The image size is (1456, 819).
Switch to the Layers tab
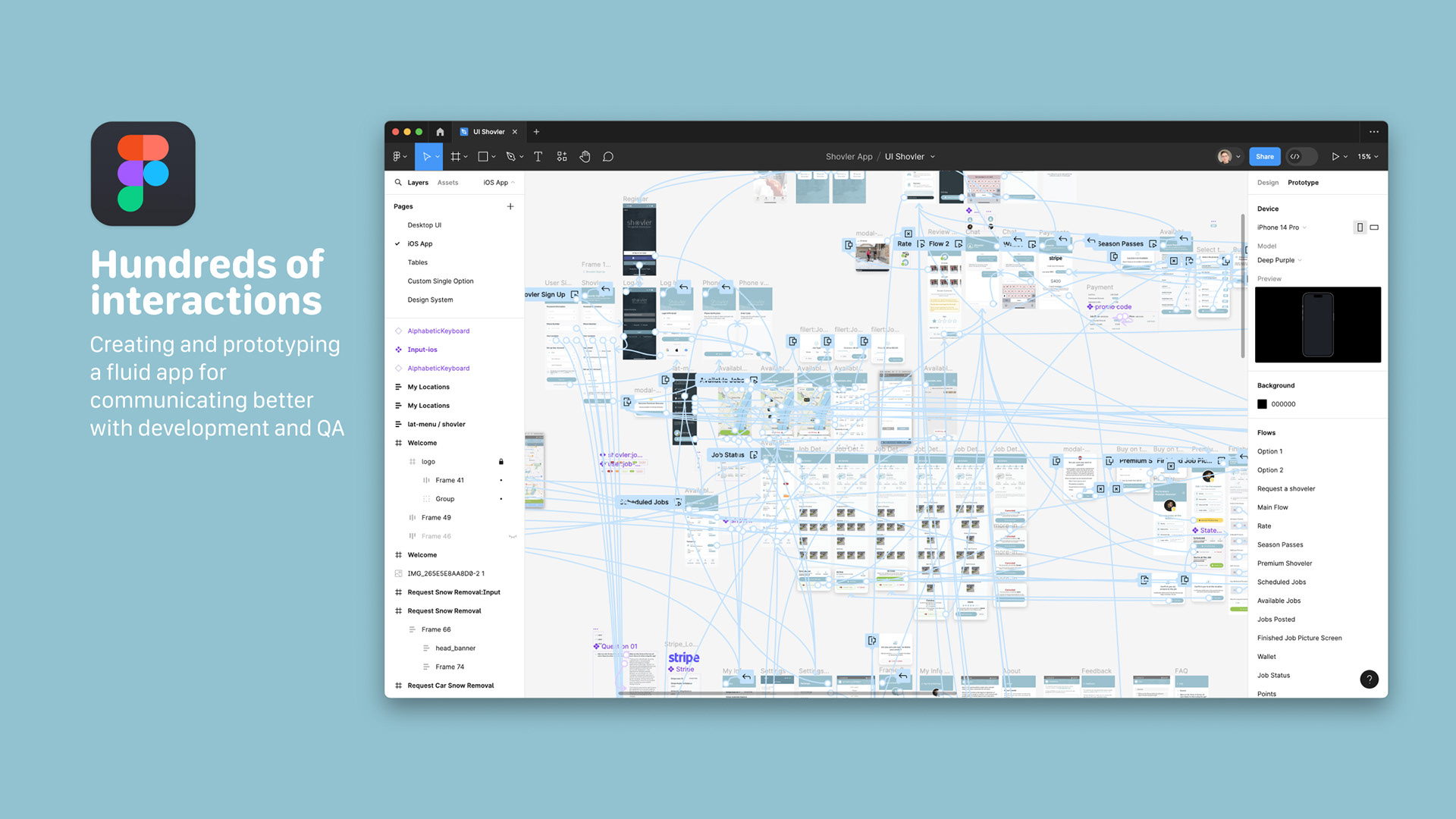coord(418,183)
